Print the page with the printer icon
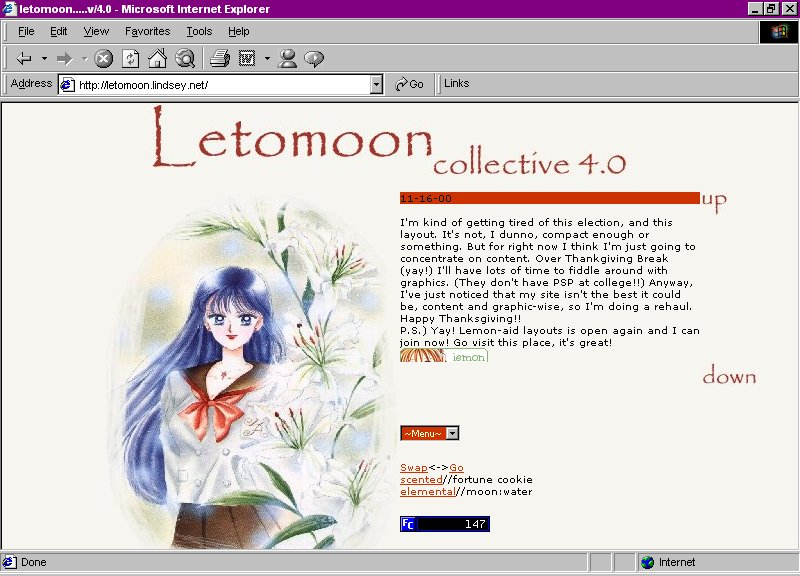This screenshot has height=576, width=800. [x=220, y=59]
